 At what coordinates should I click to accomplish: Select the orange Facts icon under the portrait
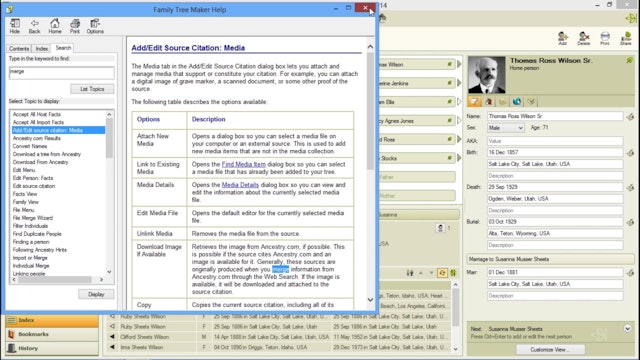tap(474, 102)
